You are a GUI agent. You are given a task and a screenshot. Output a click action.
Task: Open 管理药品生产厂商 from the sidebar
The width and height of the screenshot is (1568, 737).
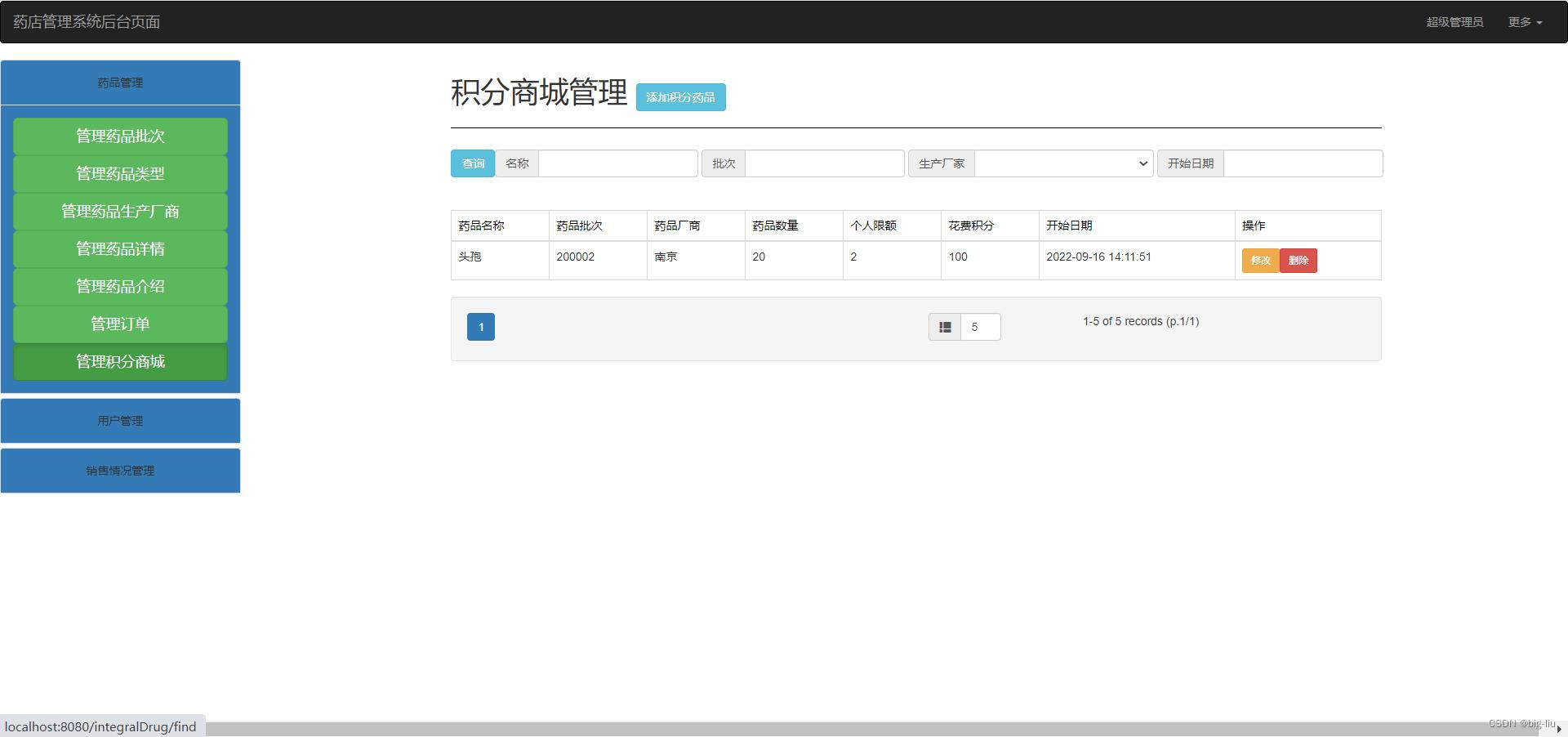(x=119, y=211)
